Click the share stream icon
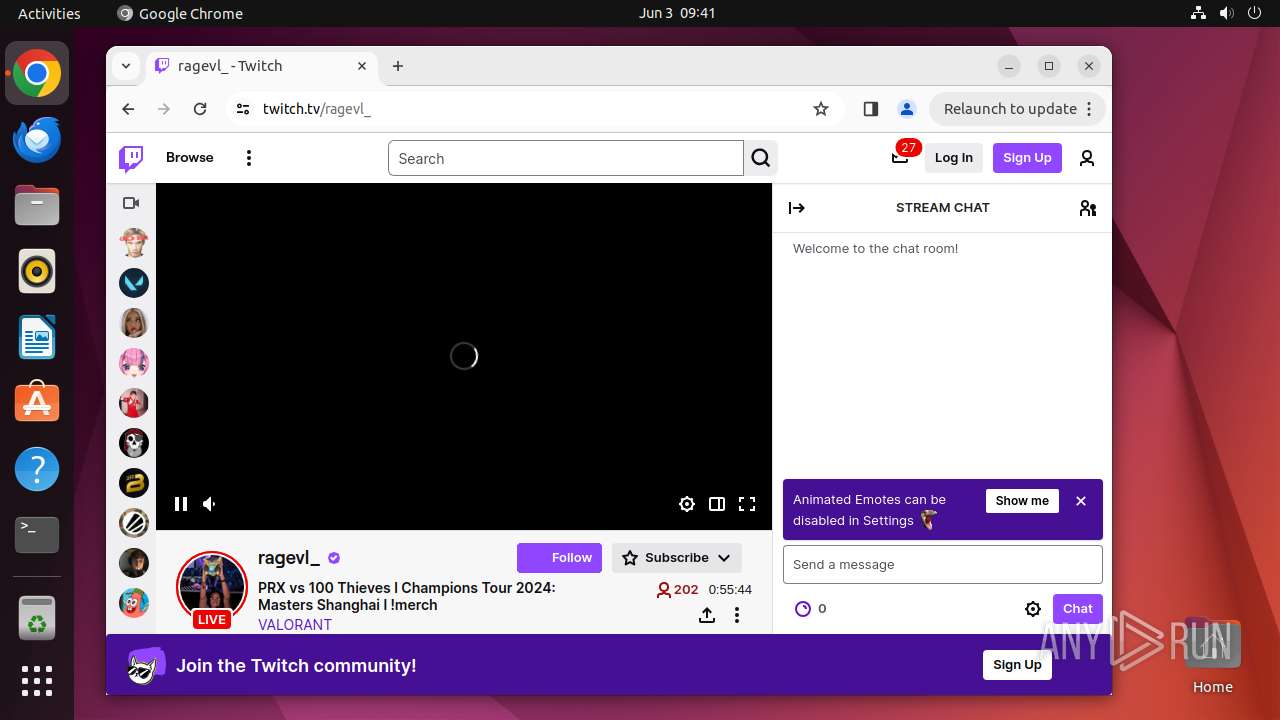This screenshot has width=1280, height=720. click(x=707, y=615)
